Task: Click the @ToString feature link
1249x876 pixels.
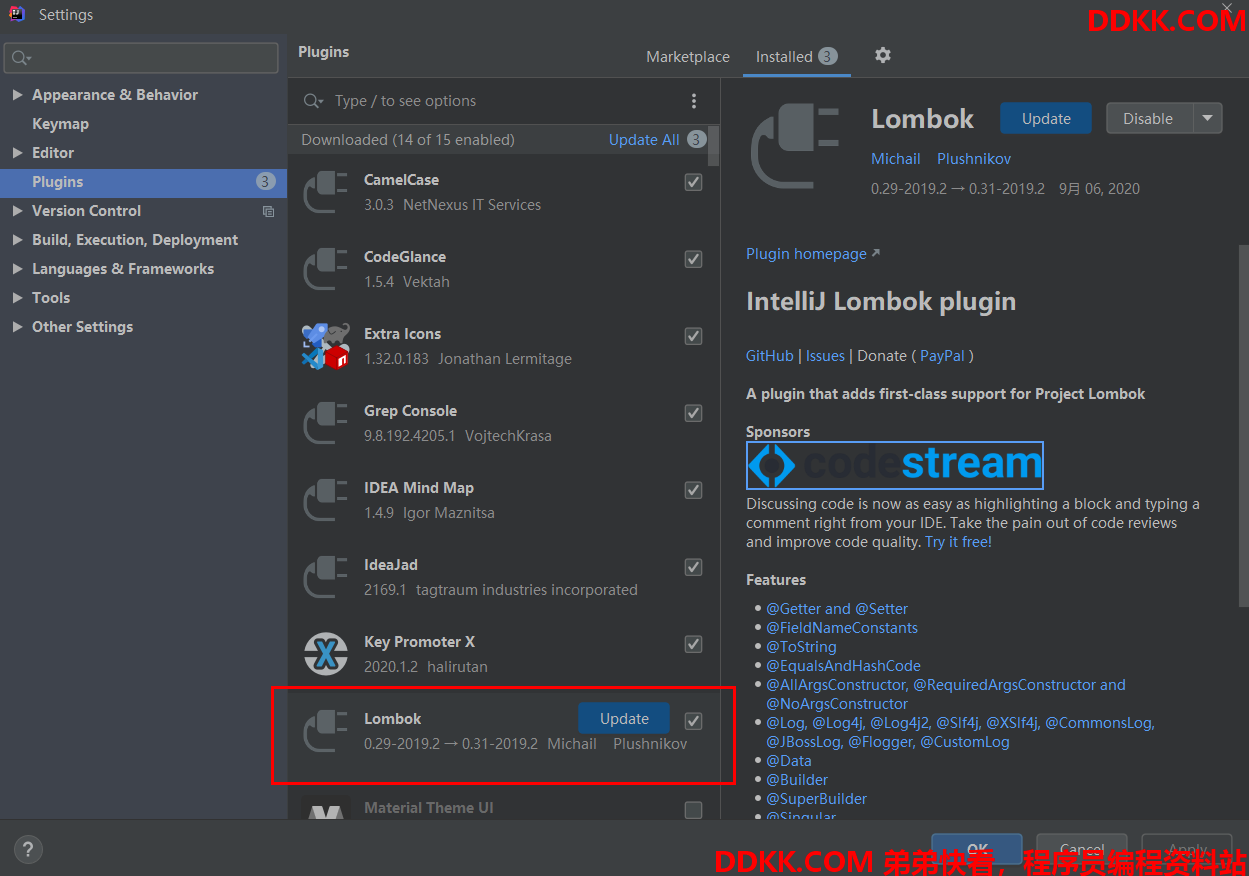Action: 801,647
